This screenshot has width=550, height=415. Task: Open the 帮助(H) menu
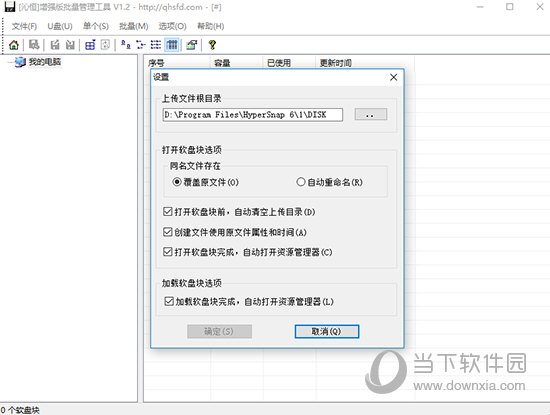click(x=211, y=26)
